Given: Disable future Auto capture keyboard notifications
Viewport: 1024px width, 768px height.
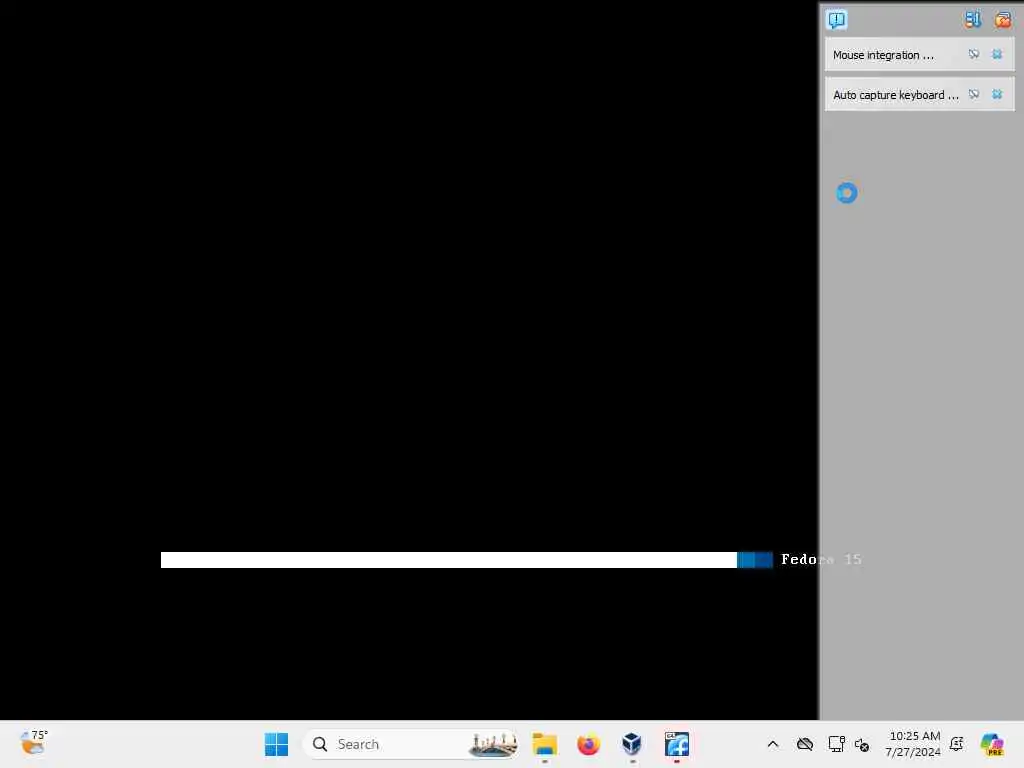Looking at the screenshot, I should tap(974, 94).
